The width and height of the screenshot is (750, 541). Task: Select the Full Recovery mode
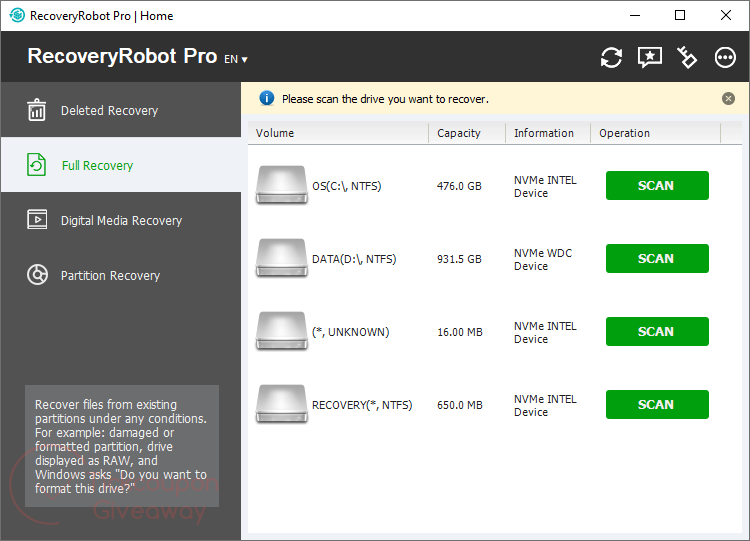point(121,165)
